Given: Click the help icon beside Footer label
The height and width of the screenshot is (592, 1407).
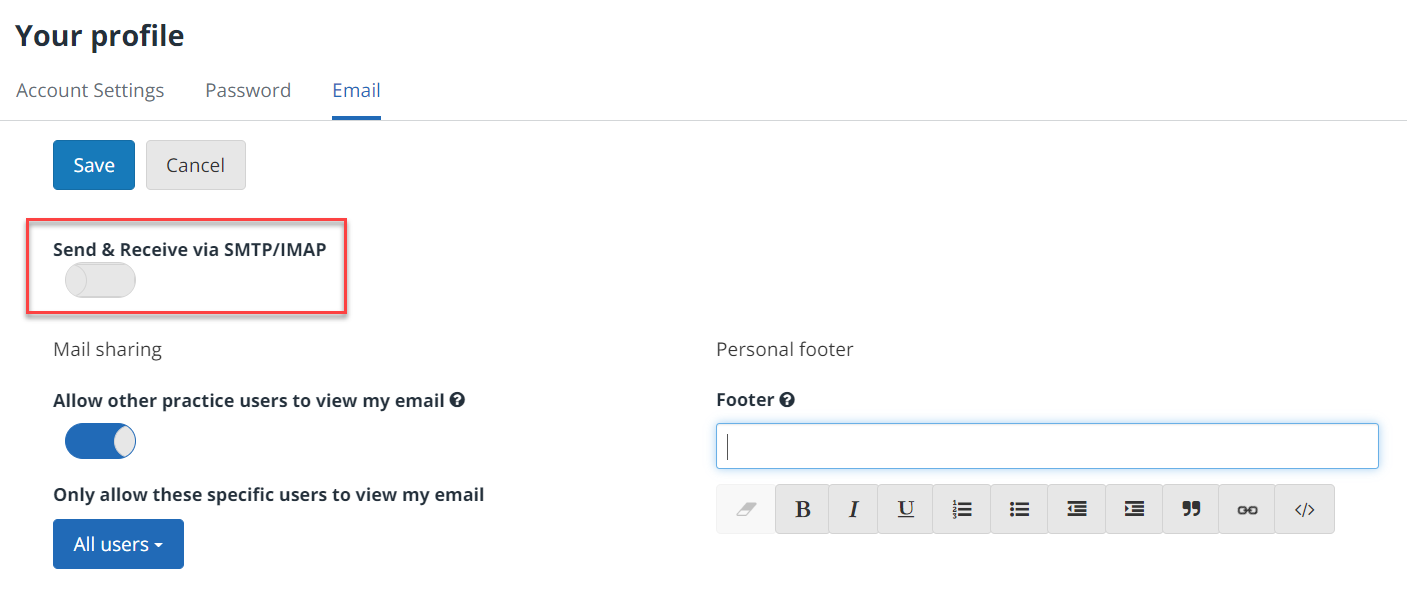Looking at the screenshot, I should [787, 400].
